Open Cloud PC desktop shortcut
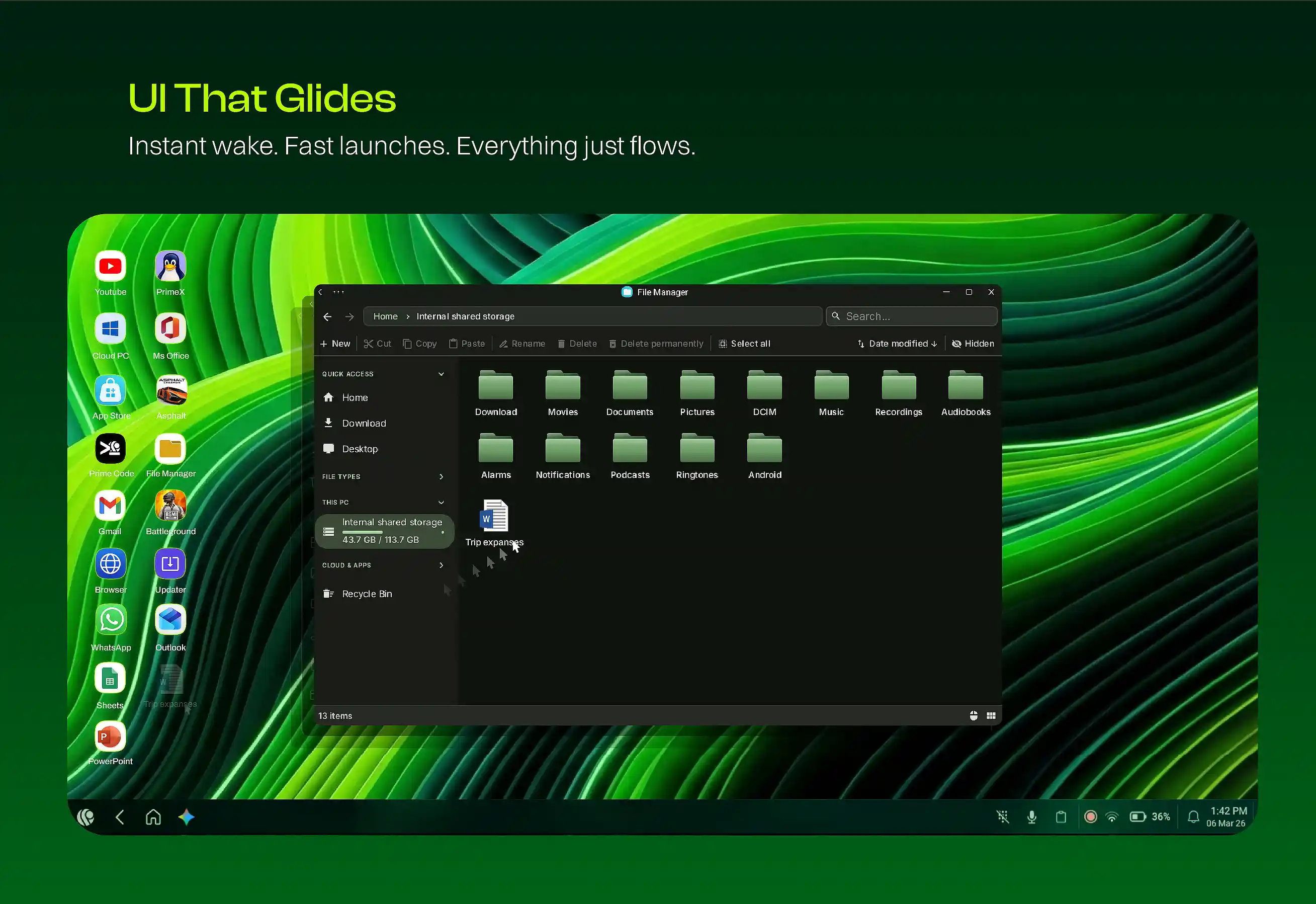This screenshot has width=1316, height=904. [111, 328]
